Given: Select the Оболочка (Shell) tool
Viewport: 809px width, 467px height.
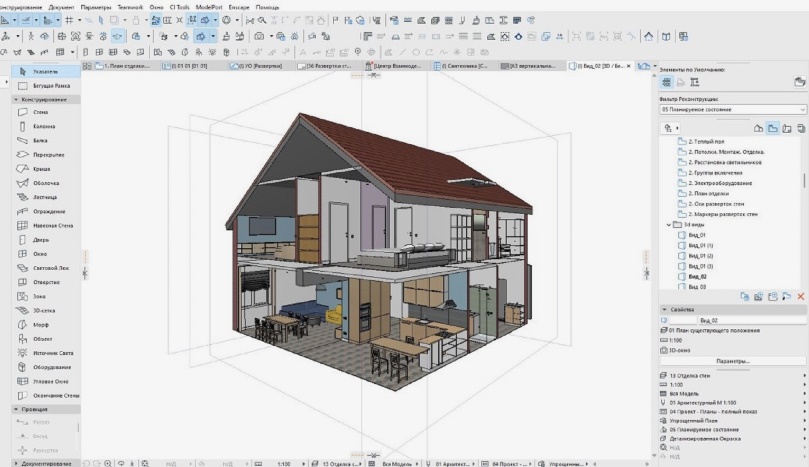Looking at the screenshot, I should 45,183.
